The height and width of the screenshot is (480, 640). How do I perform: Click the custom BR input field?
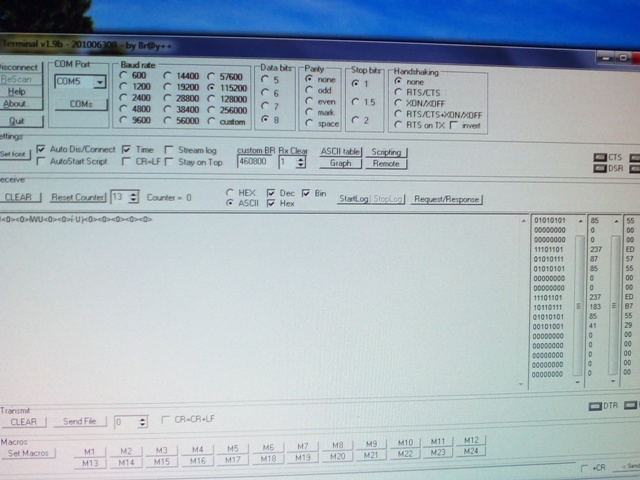(x=254, y=162)
